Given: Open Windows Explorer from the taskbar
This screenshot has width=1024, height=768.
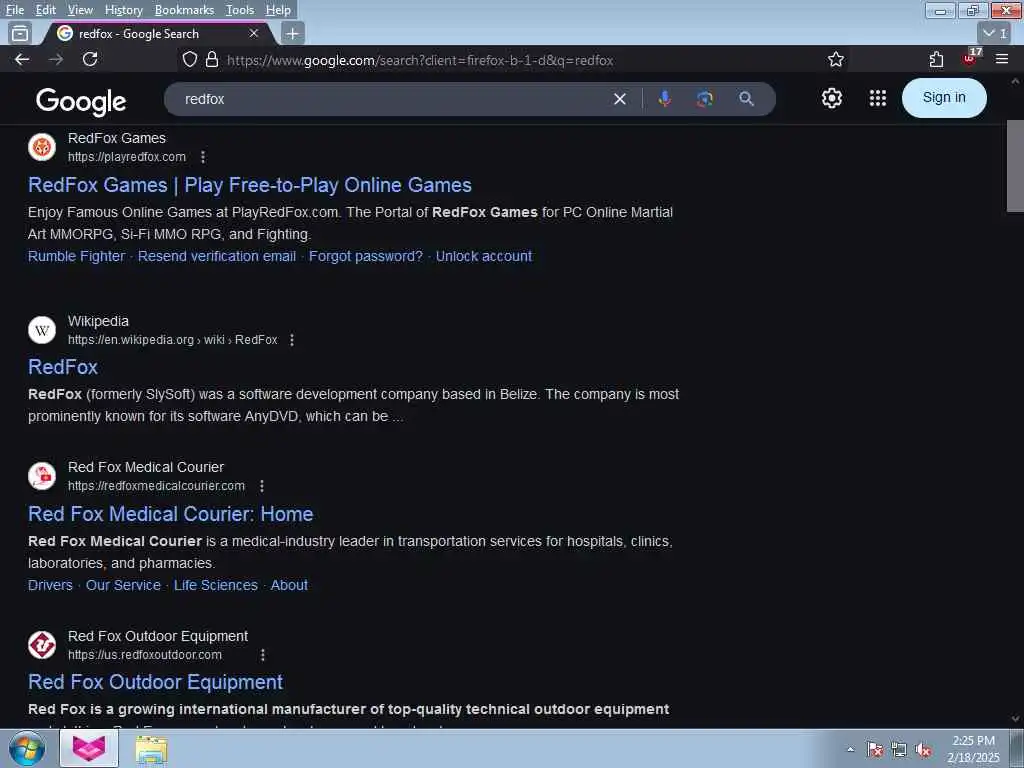Looking at the screenshot, I should coord(152,749).
